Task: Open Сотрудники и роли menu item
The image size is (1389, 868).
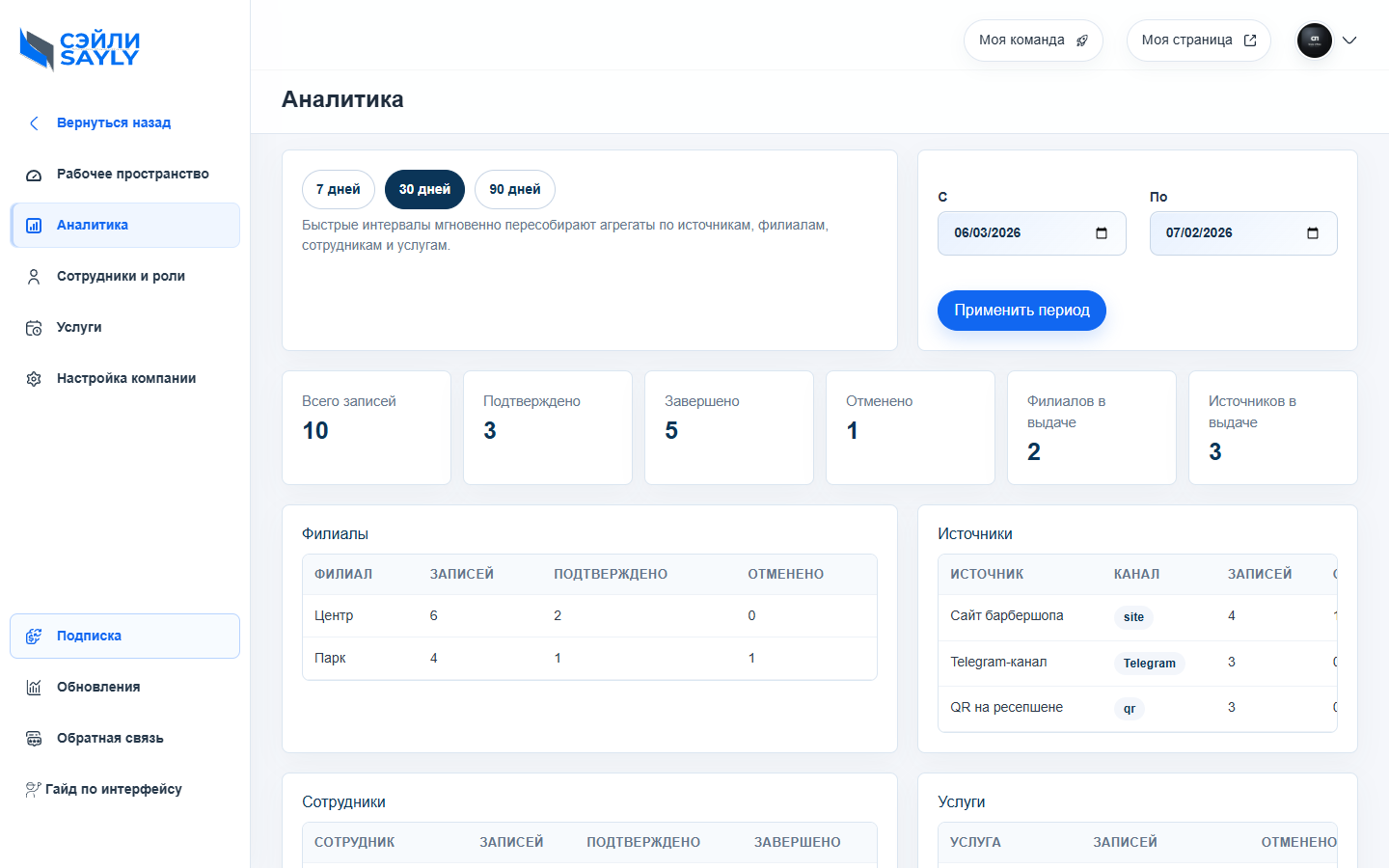Action: [x=125, y=277]
